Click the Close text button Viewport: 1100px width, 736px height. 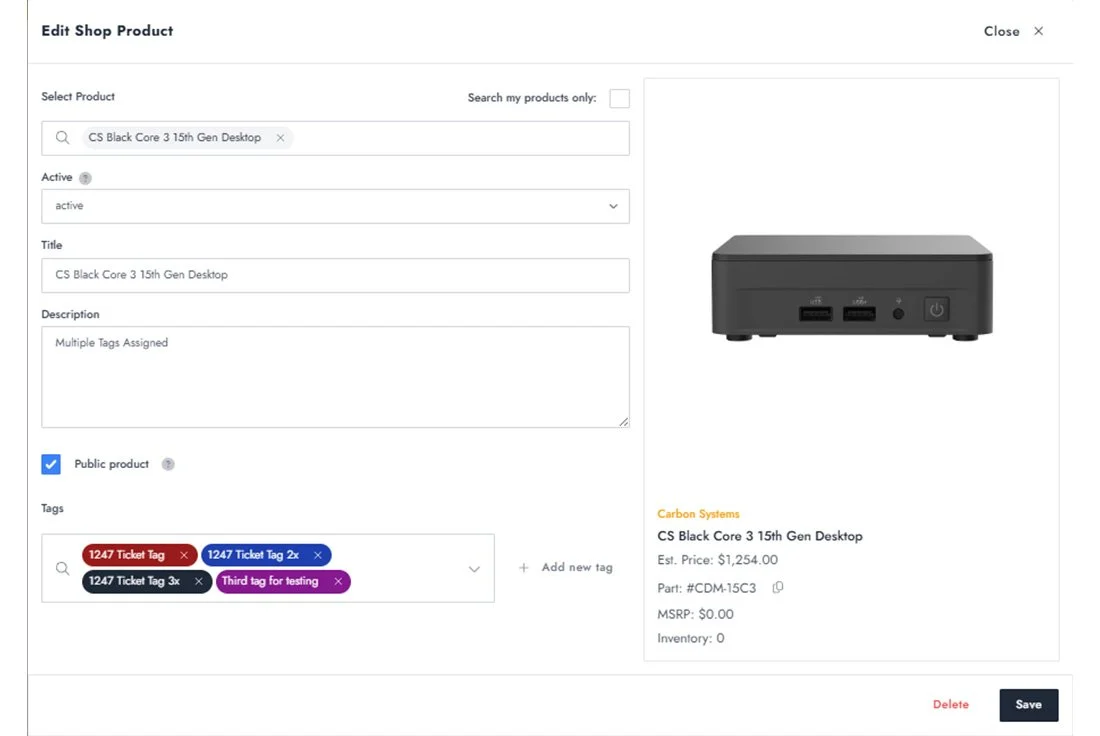coord(1001,31)
